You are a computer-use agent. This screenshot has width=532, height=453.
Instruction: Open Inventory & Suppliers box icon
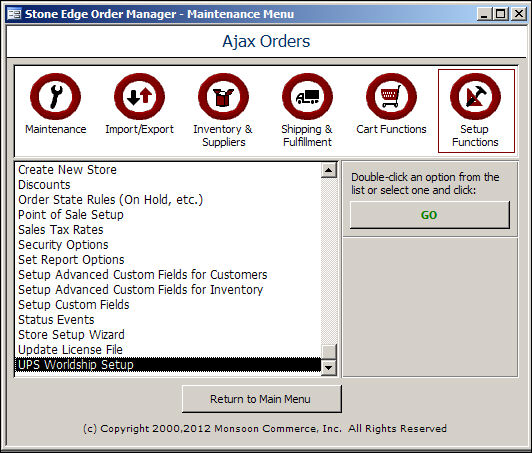click(223, 97)
